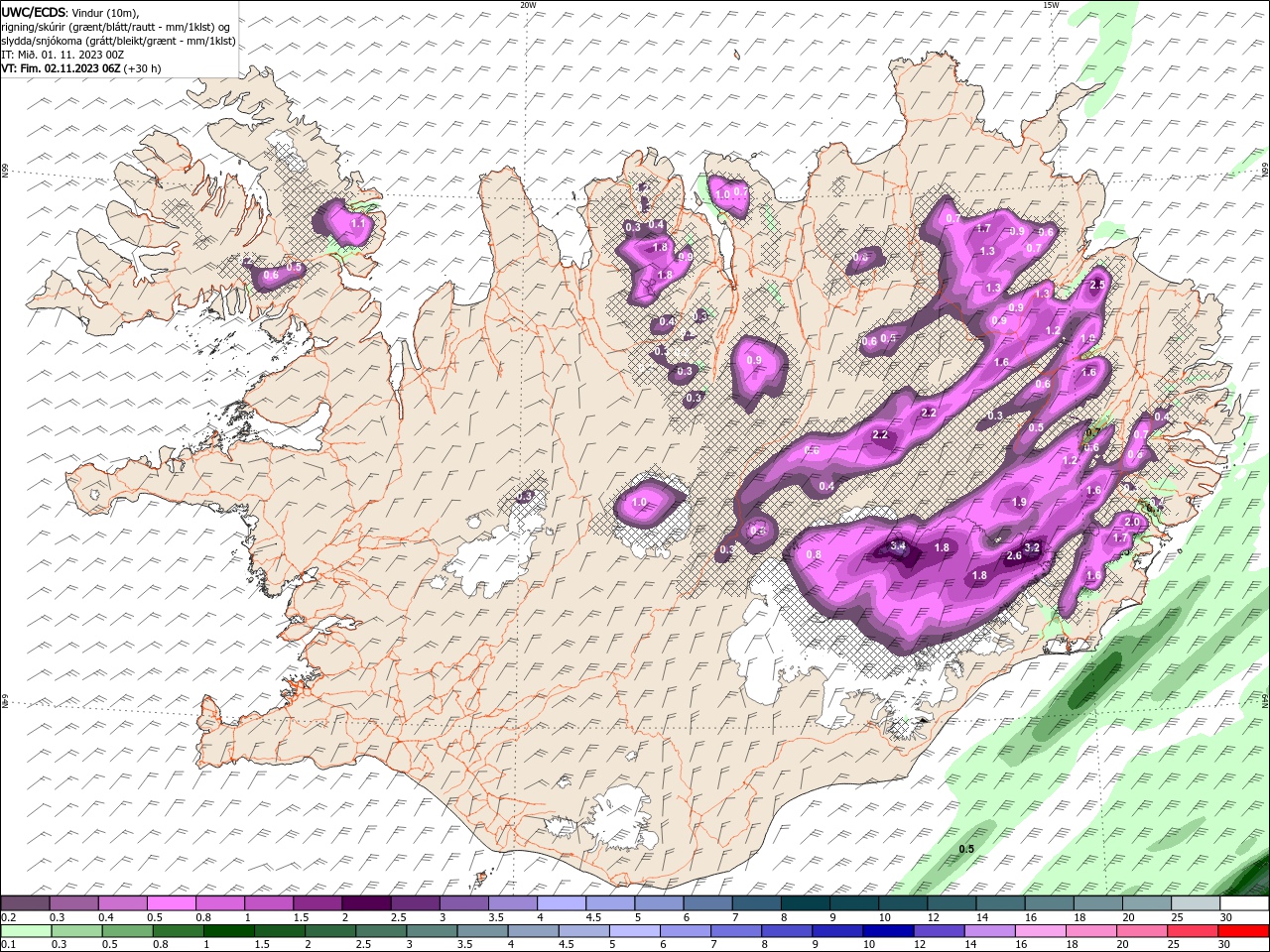
Task: Click the dark teal 8 swatch in the upper legend
Action: [805, 903]
